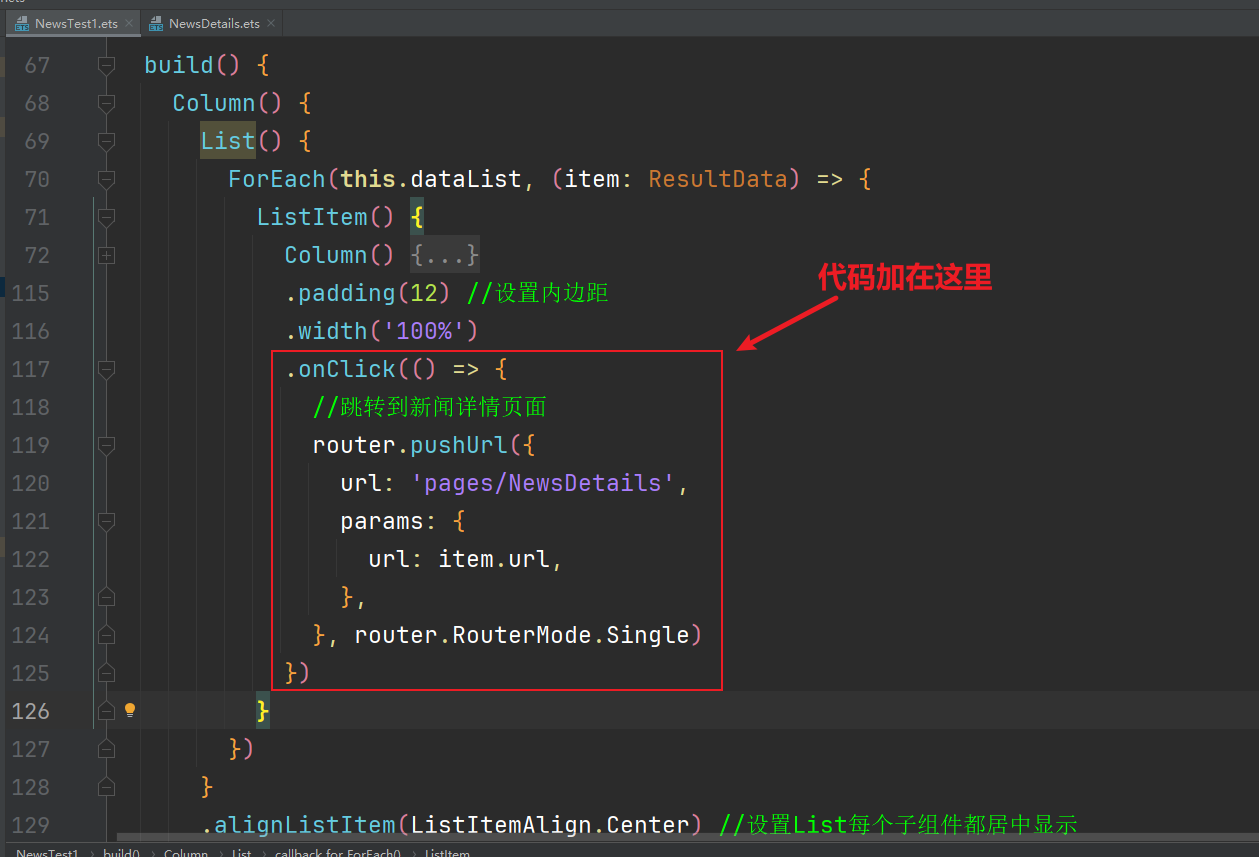Click the ListItem breadcrumb
The image size is (1259, 857).
pyautogui.click(x=447, y=852)
